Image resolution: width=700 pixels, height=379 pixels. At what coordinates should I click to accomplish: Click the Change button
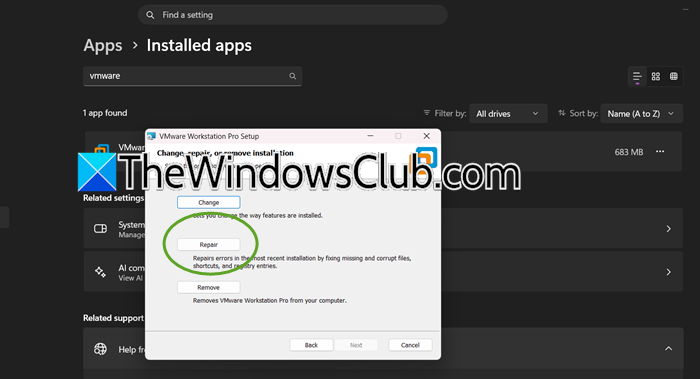[x=208, y=202]
